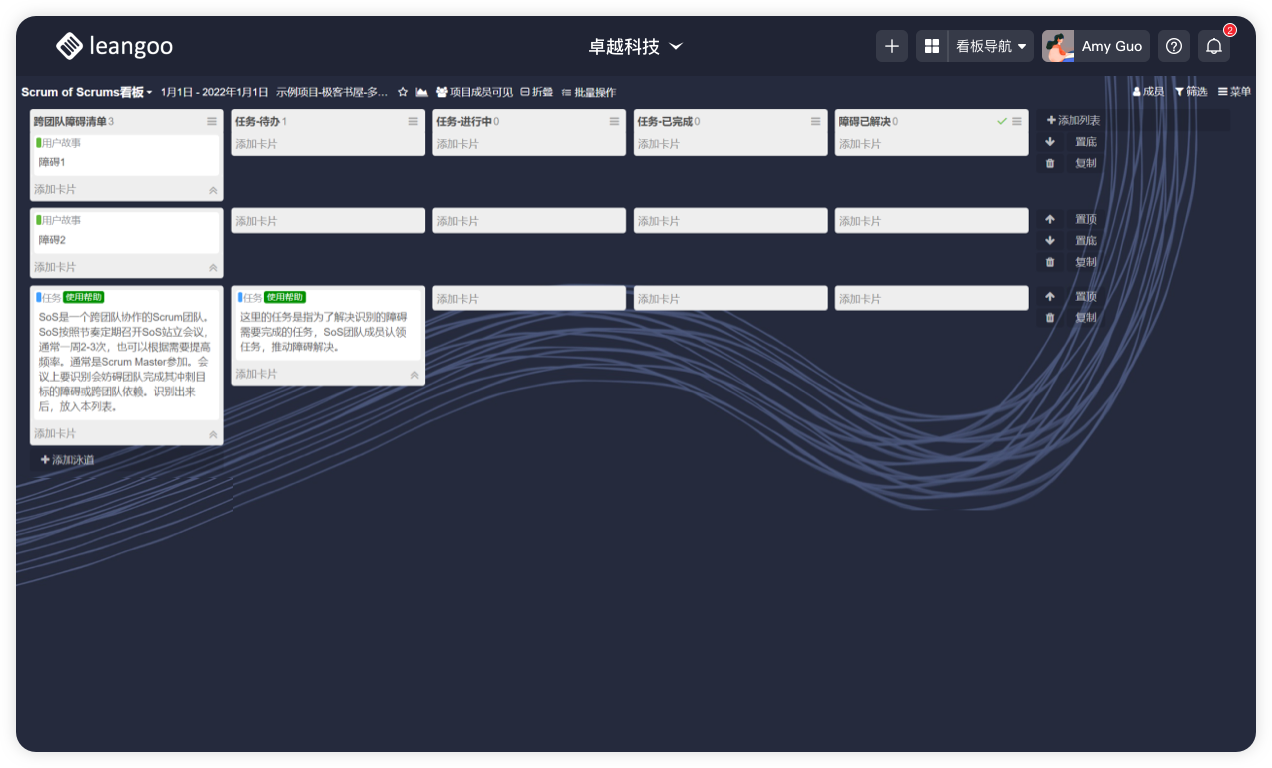Click down arrow on first swimlane

pyautogui.click(x=1050, y=142)
